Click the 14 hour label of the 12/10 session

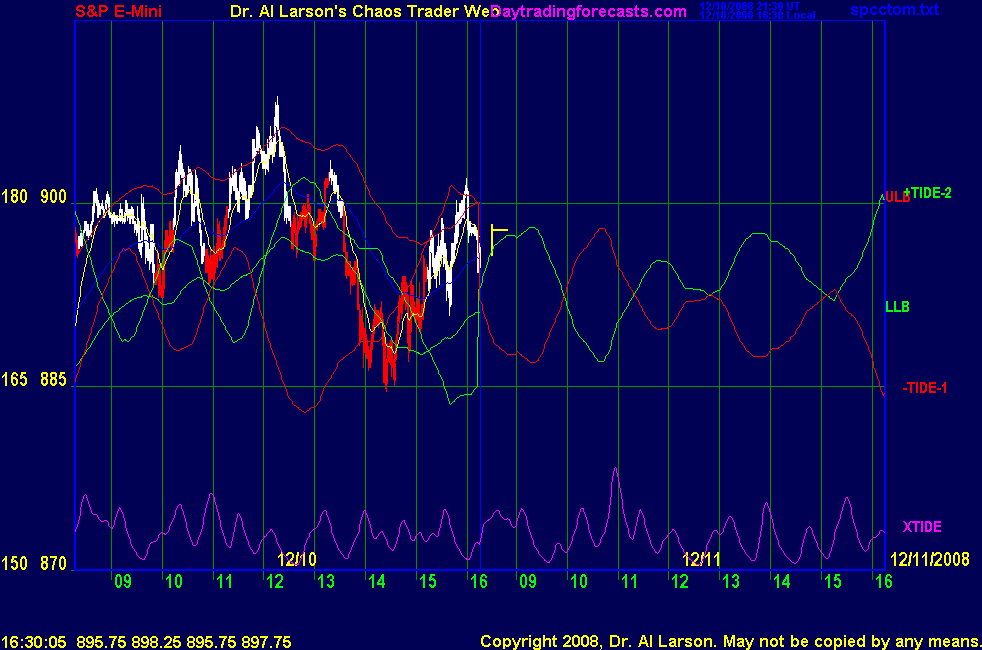[x=376, y=582]
